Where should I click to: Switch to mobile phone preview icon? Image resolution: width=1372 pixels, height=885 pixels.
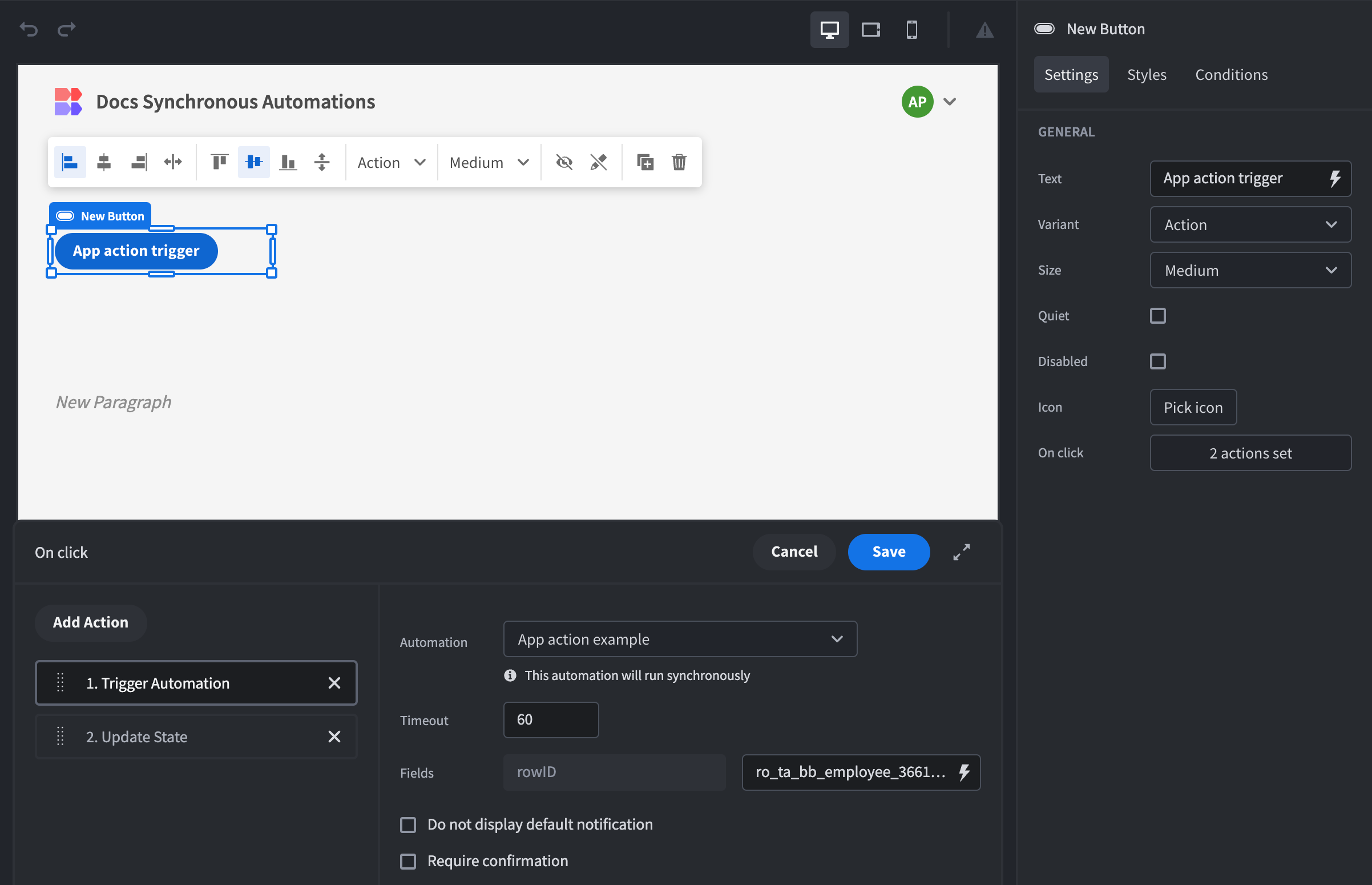pos(911,29)
